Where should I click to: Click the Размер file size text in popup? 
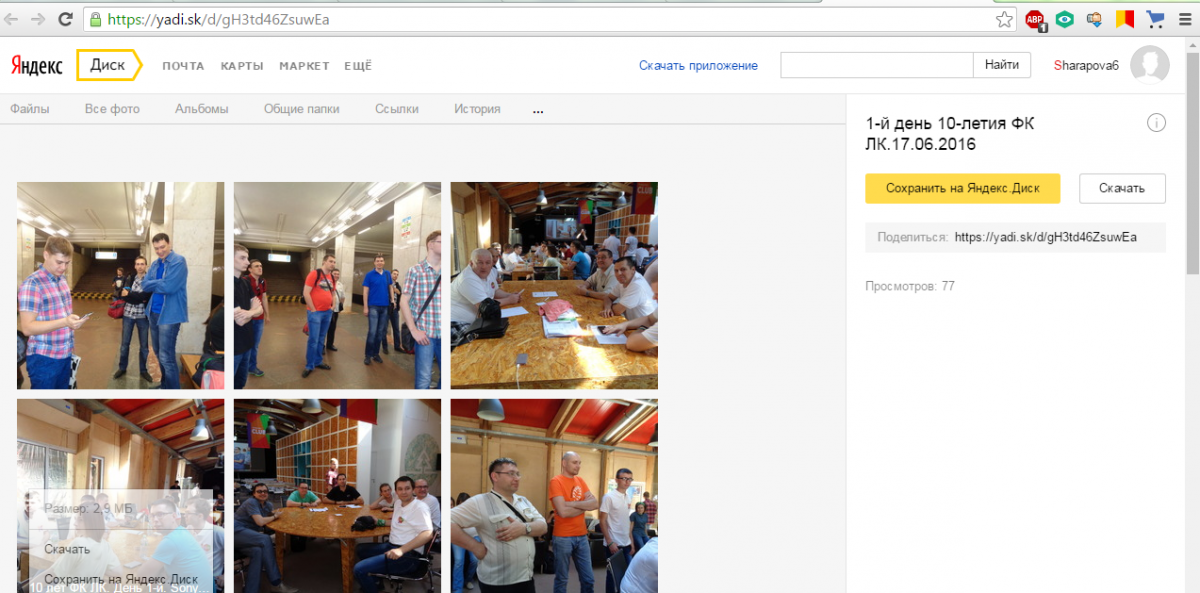[x=89, y=509]
